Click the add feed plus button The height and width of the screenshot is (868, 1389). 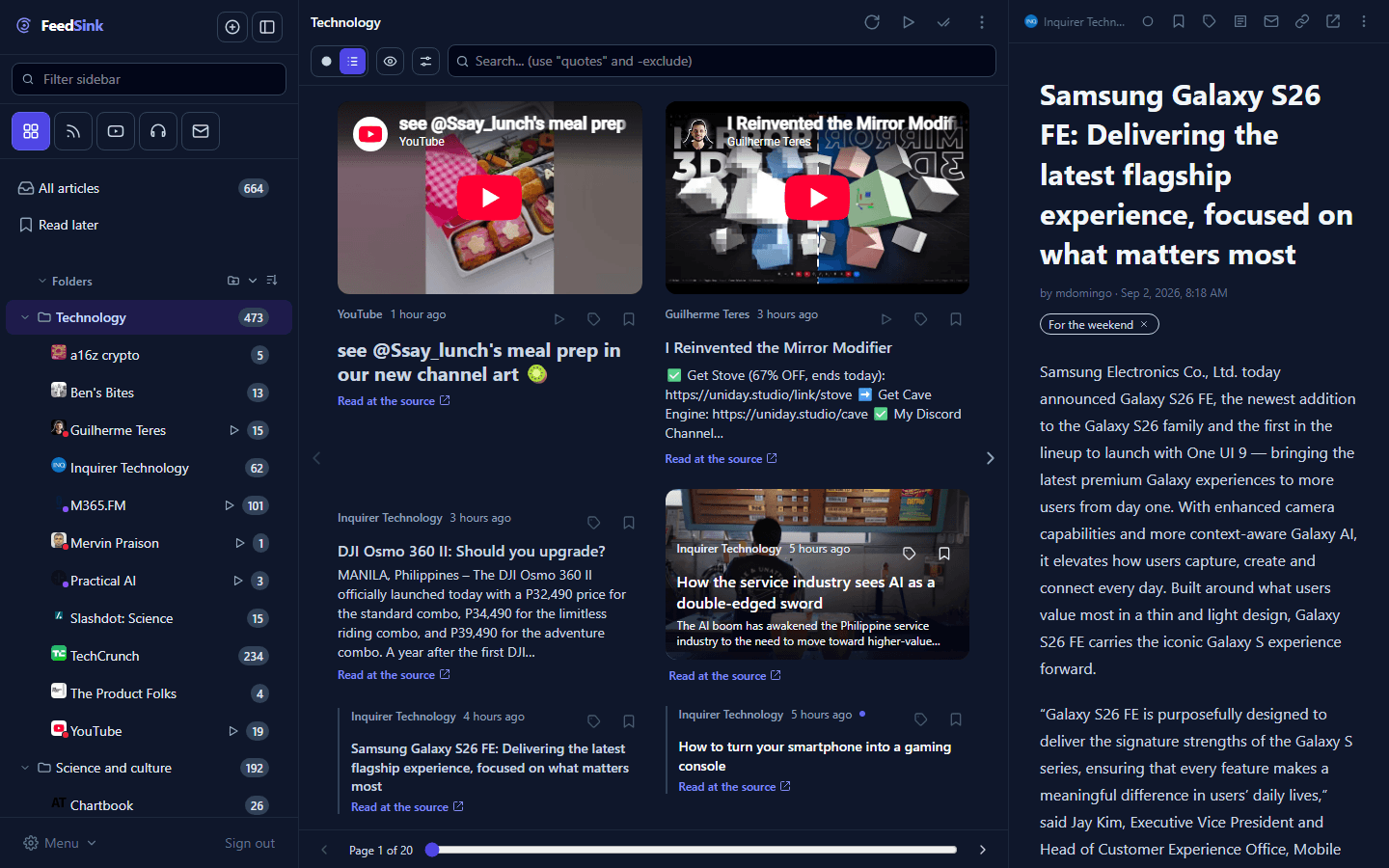tap(232, 27)
